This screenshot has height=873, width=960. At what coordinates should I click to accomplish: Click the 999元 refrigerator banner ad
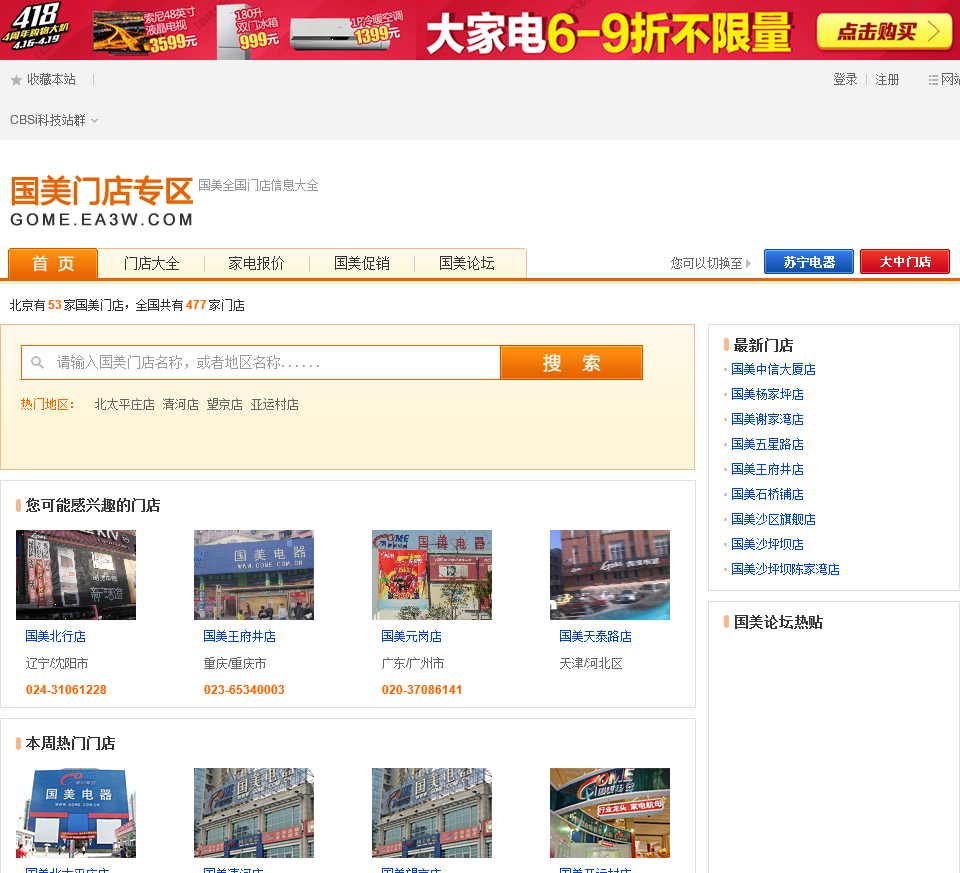pos(250,30)
